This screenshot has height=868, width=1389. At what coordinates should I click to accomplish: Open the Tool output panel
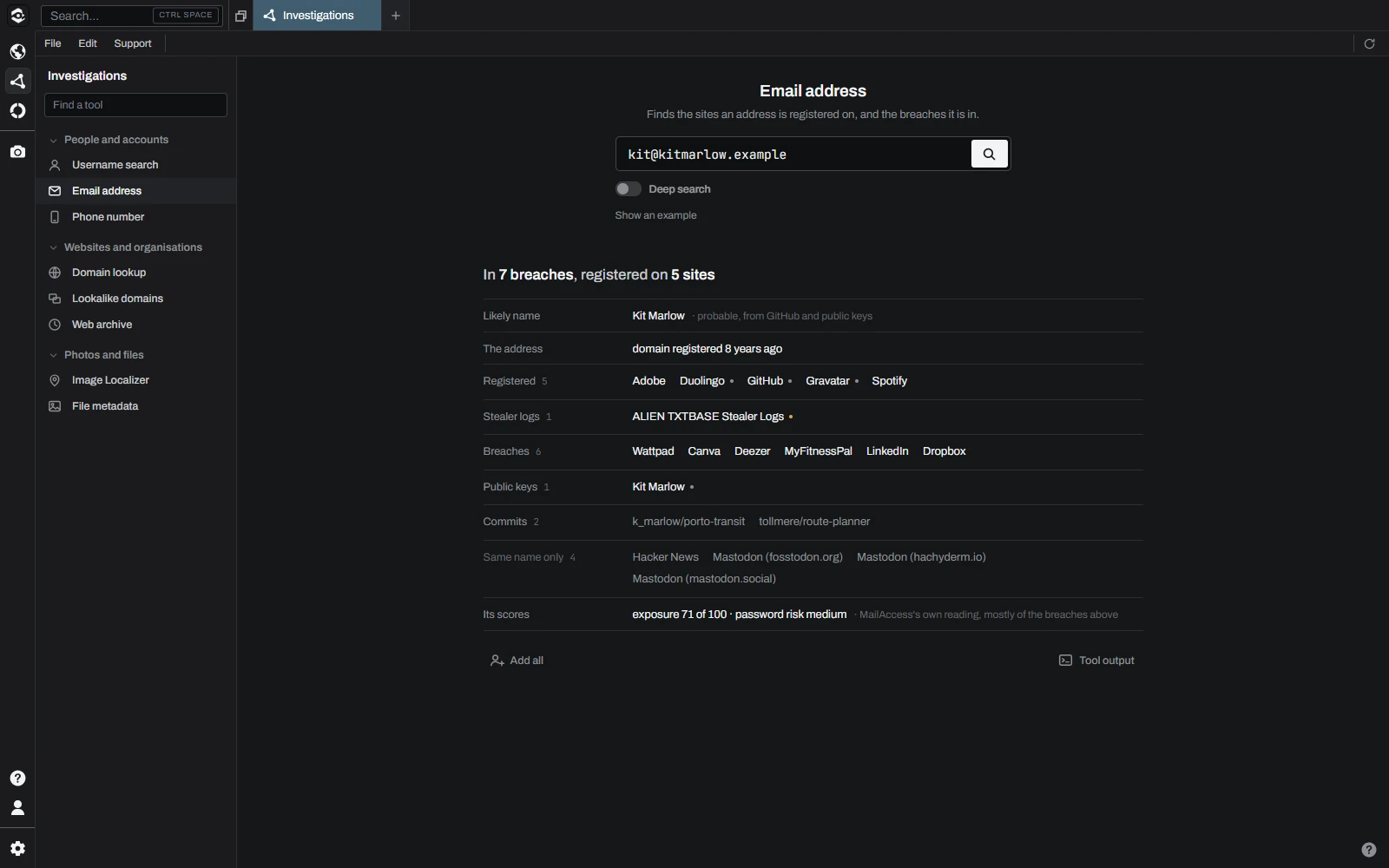click(x=1096, y=661)
